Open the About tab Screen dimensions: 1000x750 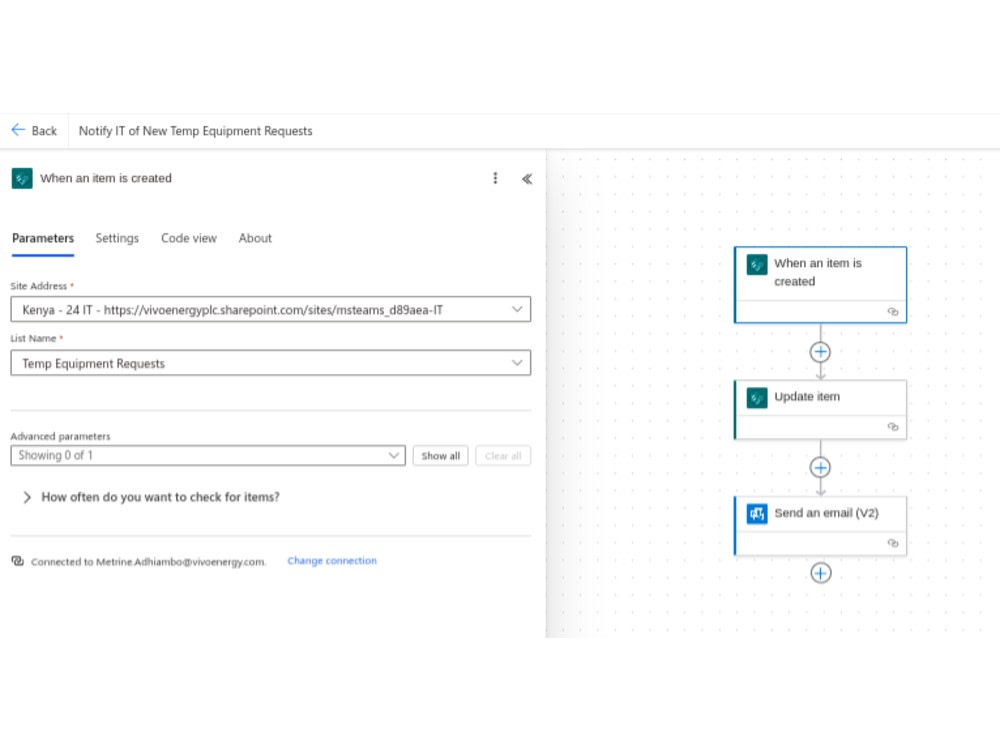tap(255, 238)
